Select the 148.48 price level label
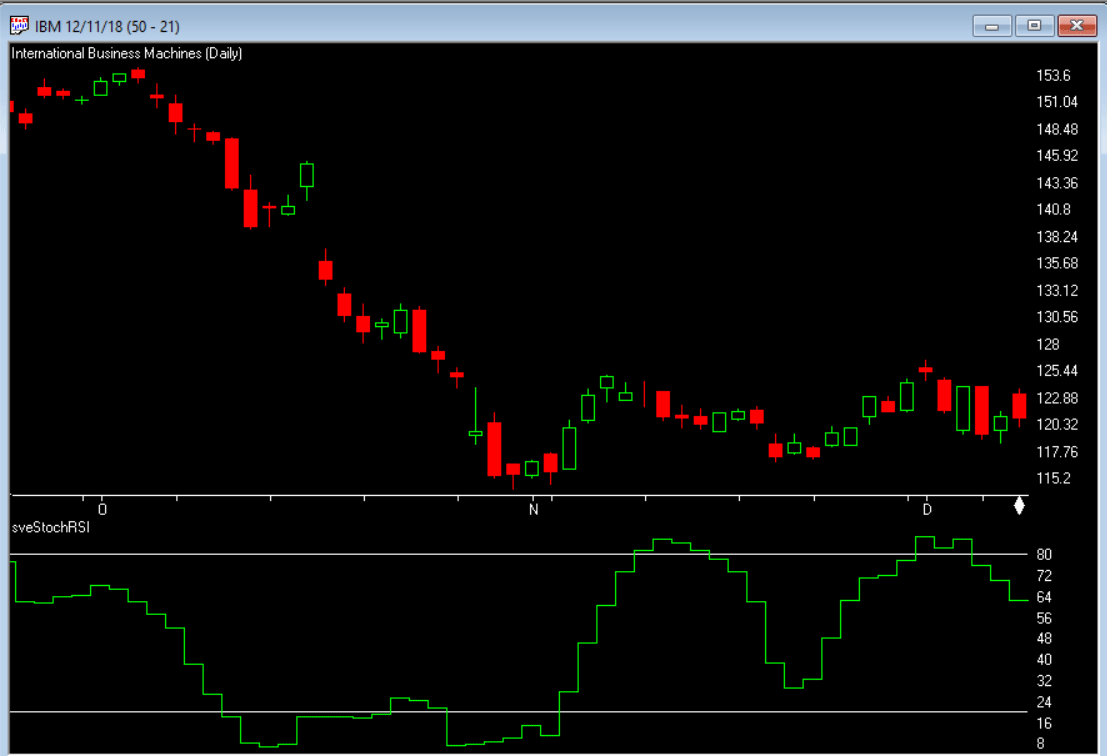The height and width of the screenshot is (756, 1107). tap(1057, 129)
